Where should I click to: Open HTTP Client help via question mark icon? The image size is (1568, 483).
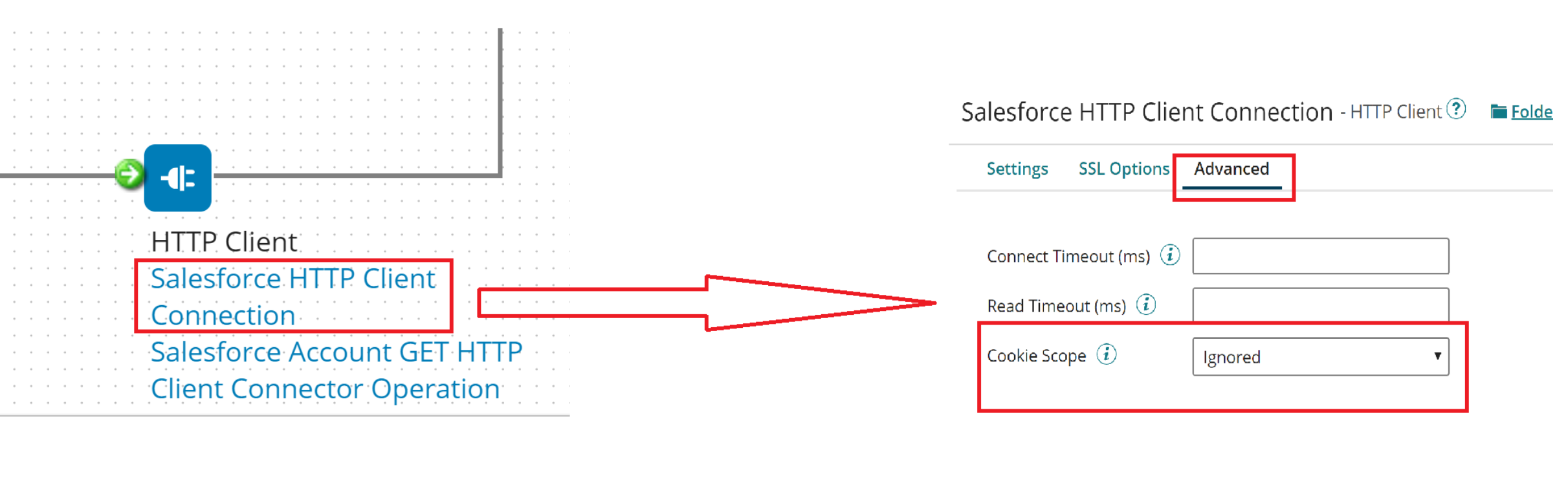(x=1456, y=109)
